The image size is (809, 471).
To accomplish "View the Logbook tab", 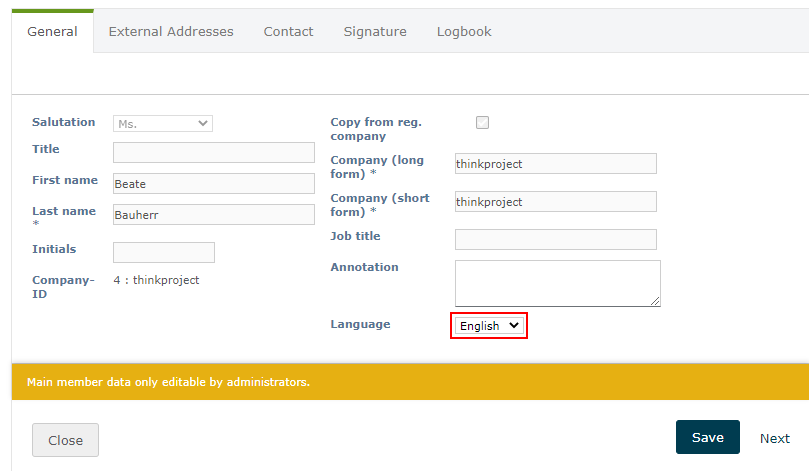I will 464,32.
